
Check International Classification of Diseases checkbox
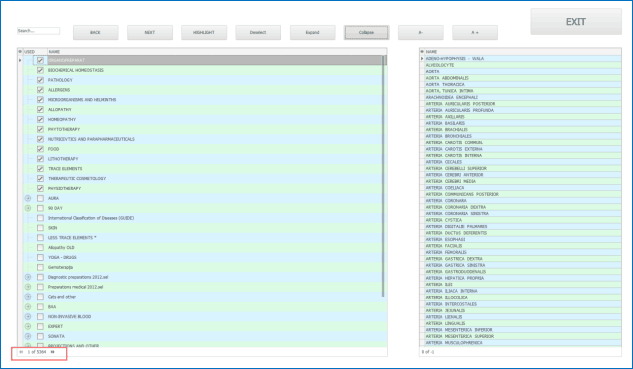pyautogui.click(x=40, y=218)
